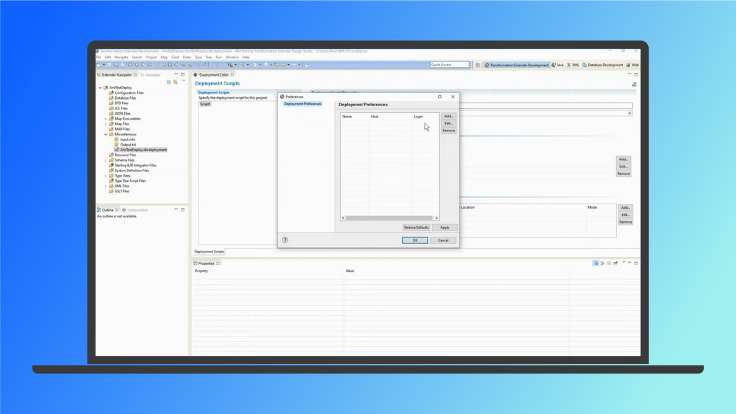This screenshot has height=414, width=736.
Task: Switch to the Navigator tab
Action: pyautogui.click(x=150, y=75)
